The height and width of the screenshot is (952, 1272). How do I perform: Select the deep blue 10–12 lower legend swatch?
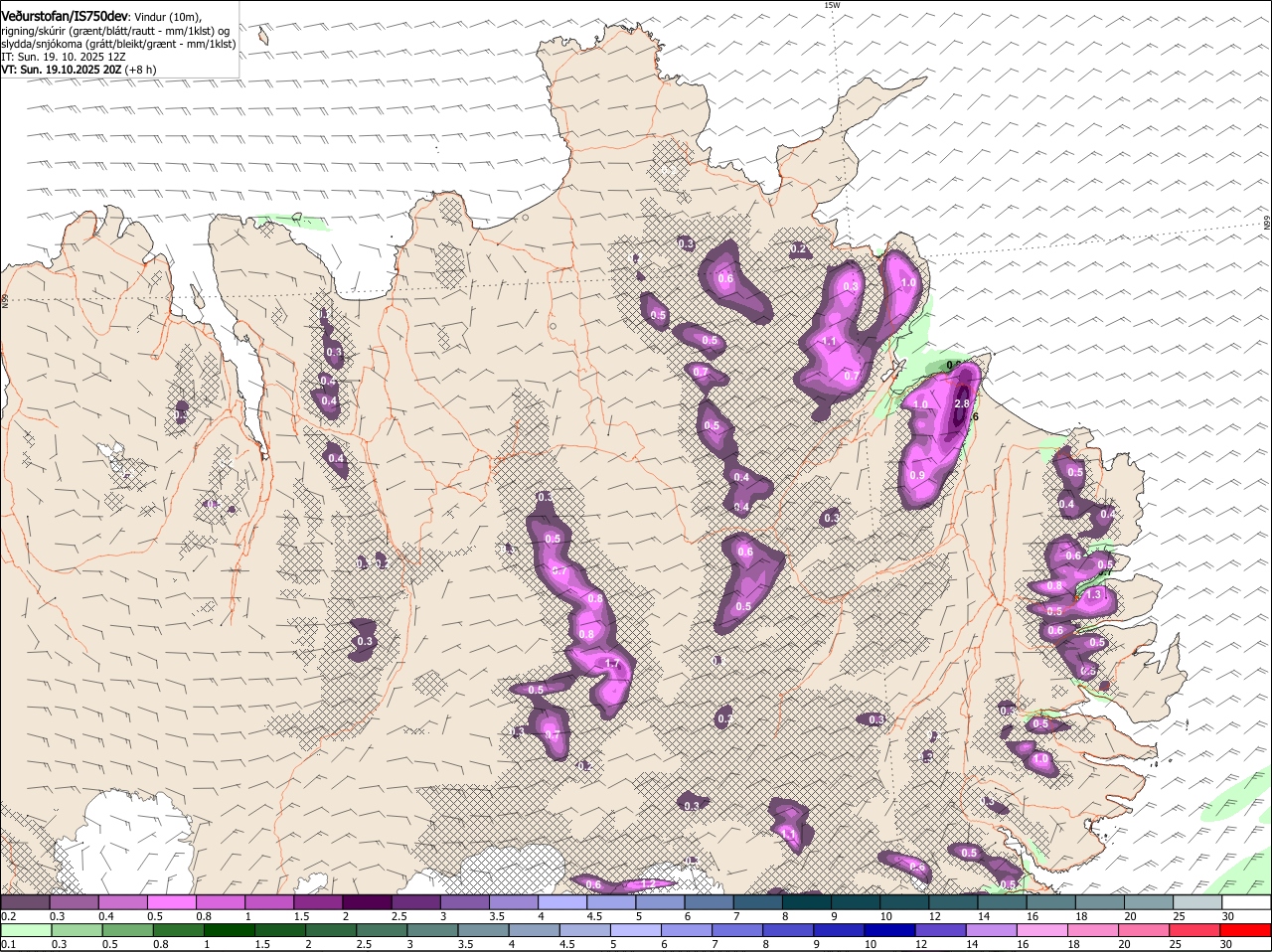click(889, 931)
